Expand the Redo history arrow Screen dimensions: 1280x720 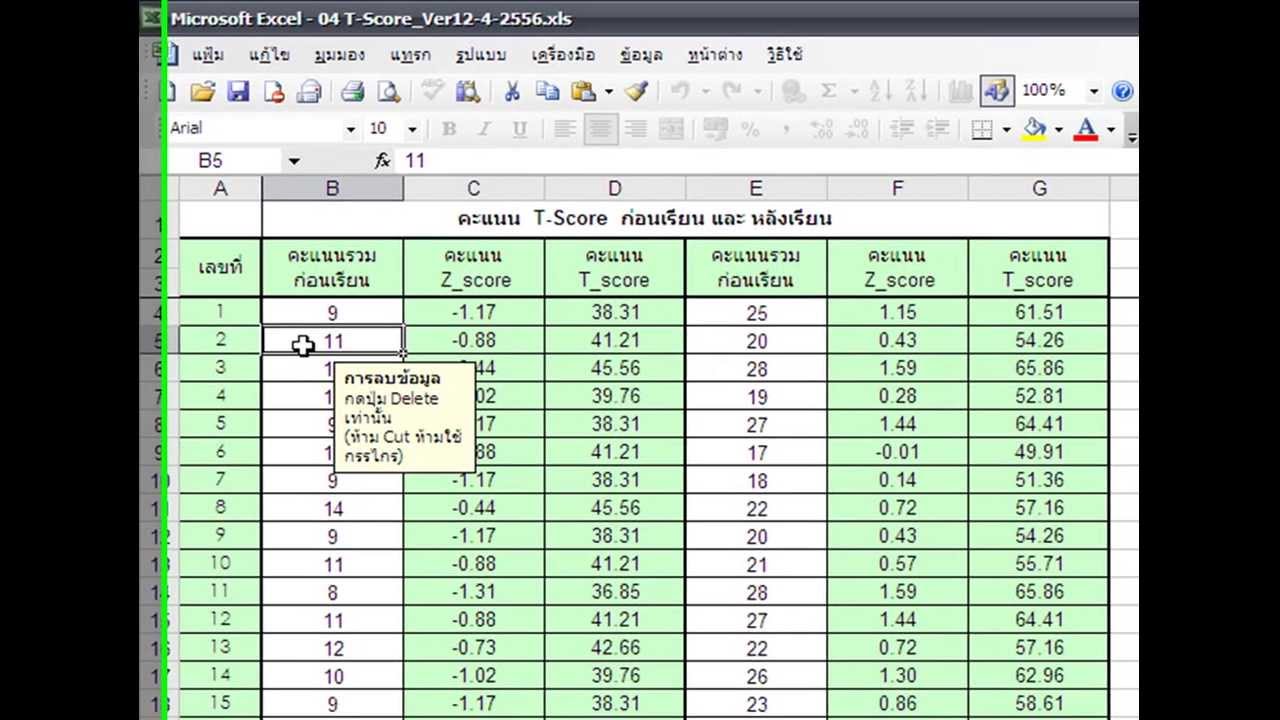click(x=757, y=92)
